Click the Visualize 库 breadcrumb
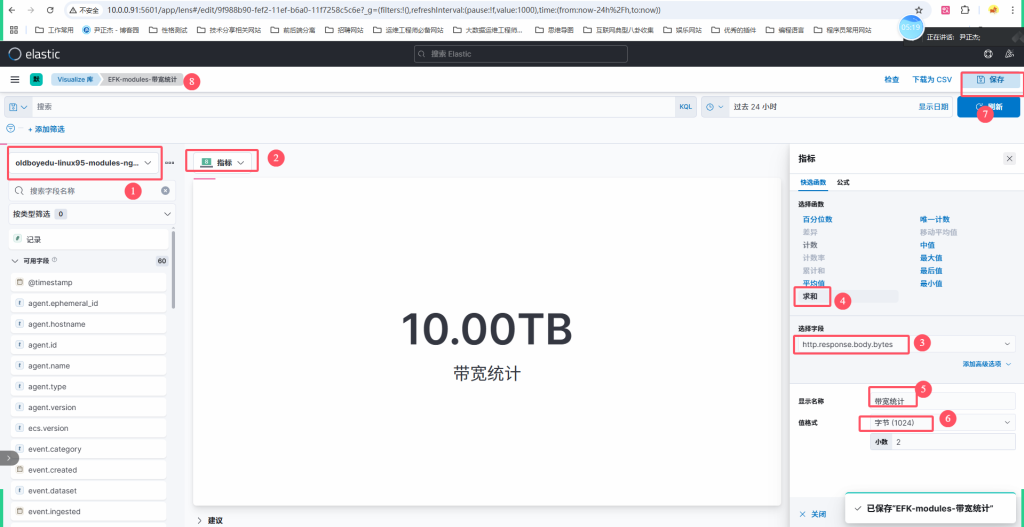Screen dimensions: 1024x527 (x=77, y=79)
